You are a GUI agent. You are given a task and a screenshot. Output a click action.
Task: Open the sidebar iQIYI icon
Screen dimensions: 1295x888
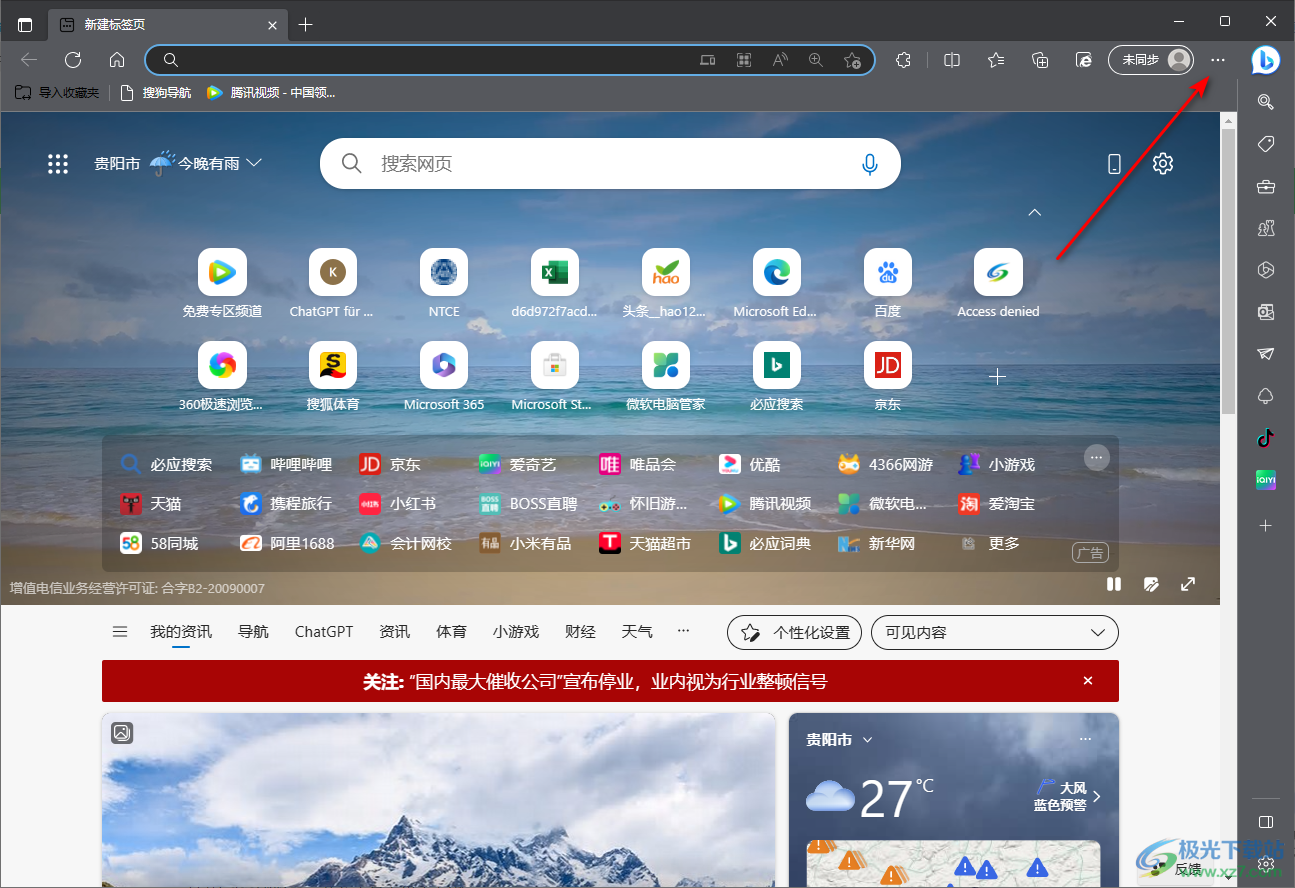point(1265,481)
